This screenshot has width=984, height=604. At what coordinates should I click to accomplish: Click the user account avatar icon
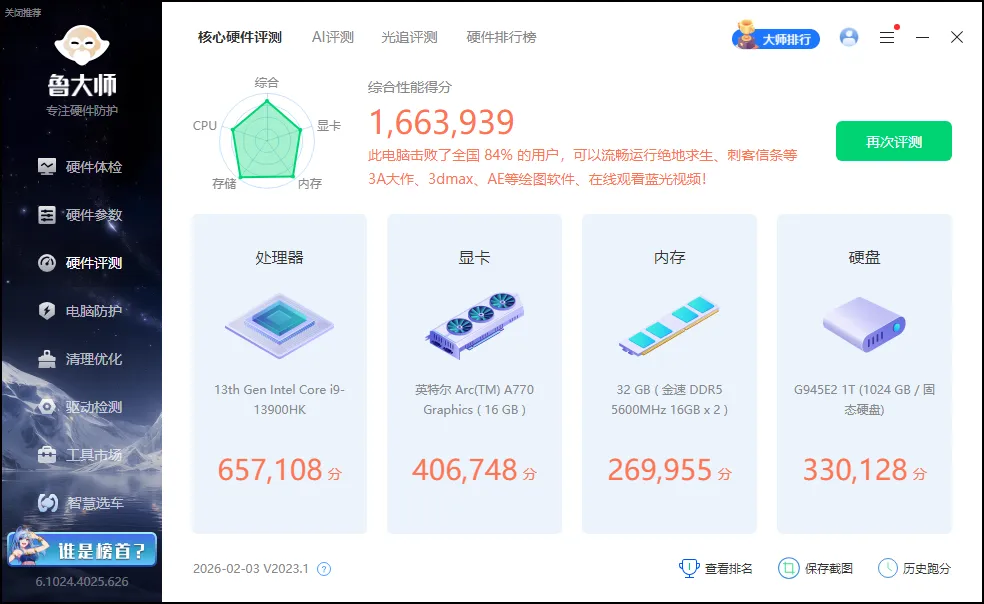(848, 37)
